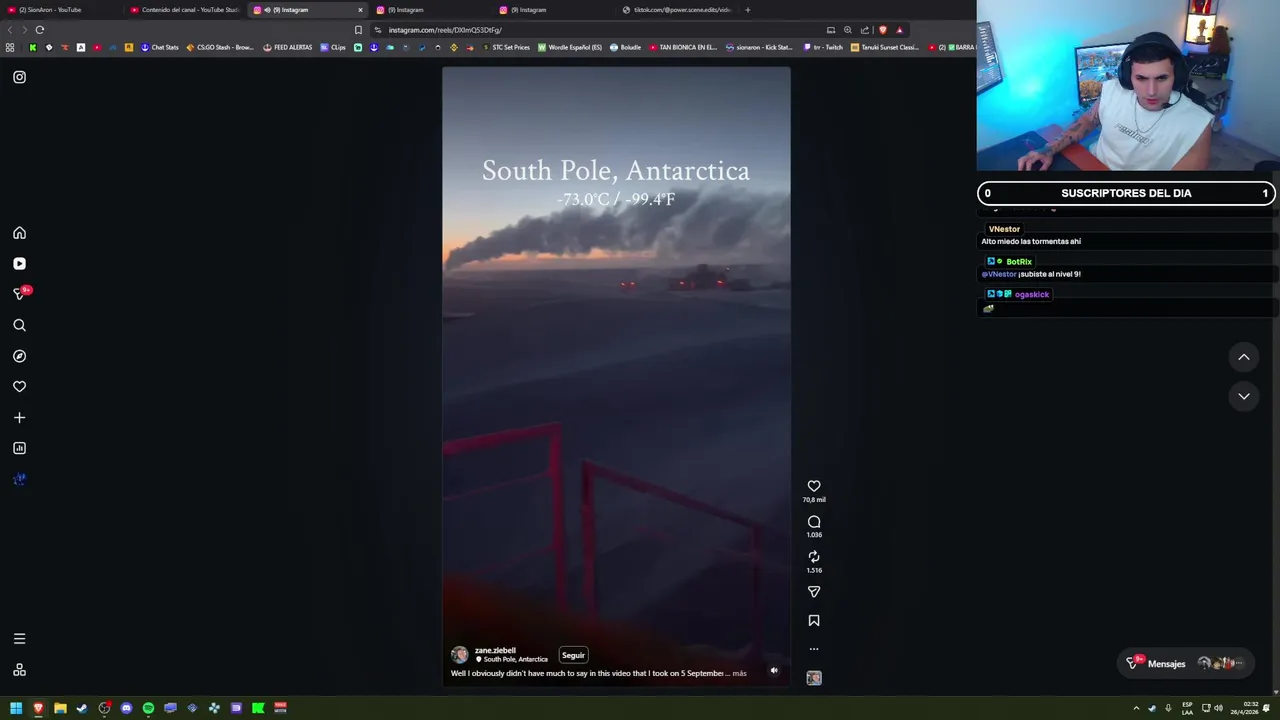This screenshot has height=720, width=1280.
Task: Click Seguir to follow zane.ziebell
Action: [573, 655]
